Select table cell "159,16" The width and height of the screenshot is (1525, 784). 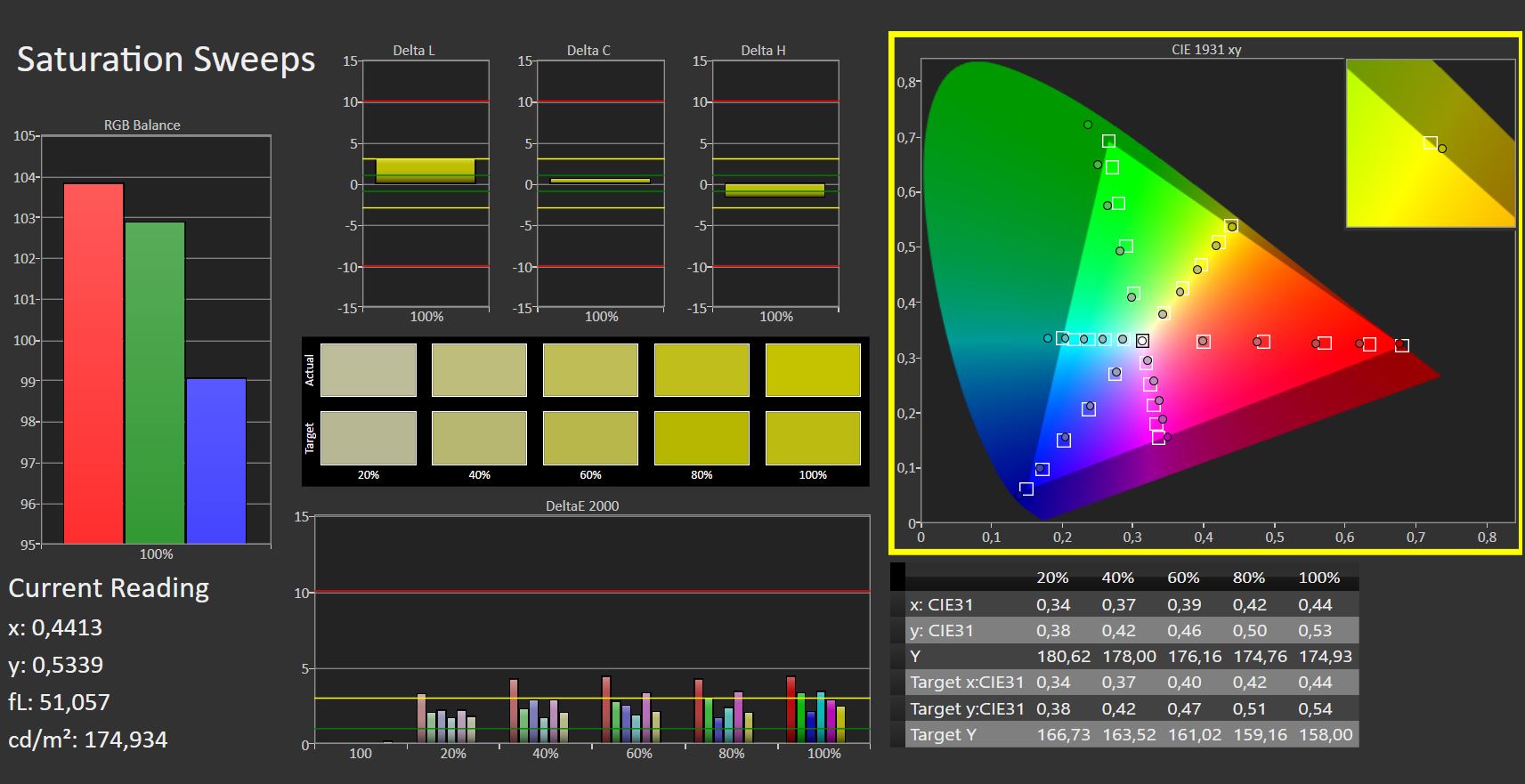point(1260,735)
